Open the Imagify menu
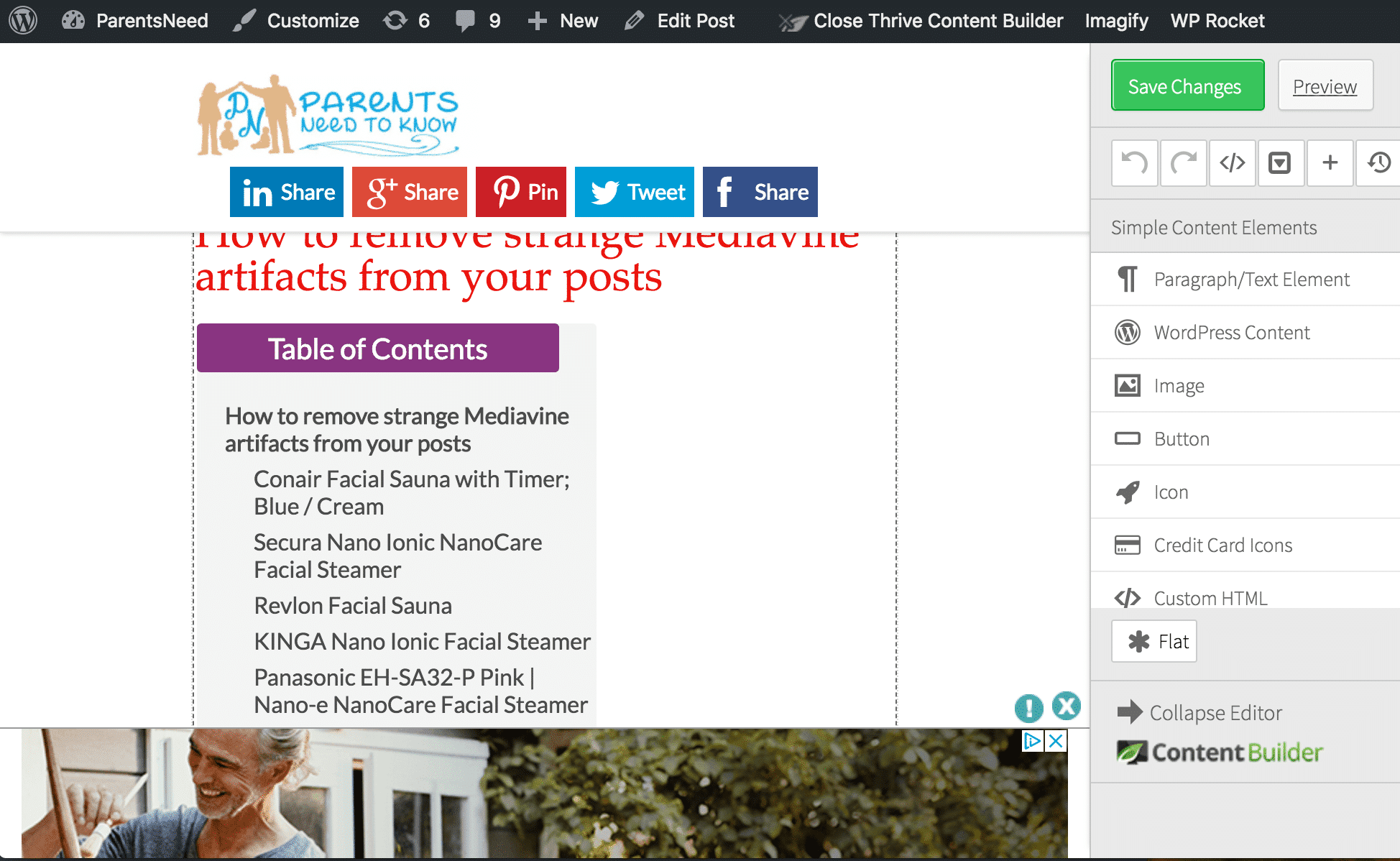 1116,20
